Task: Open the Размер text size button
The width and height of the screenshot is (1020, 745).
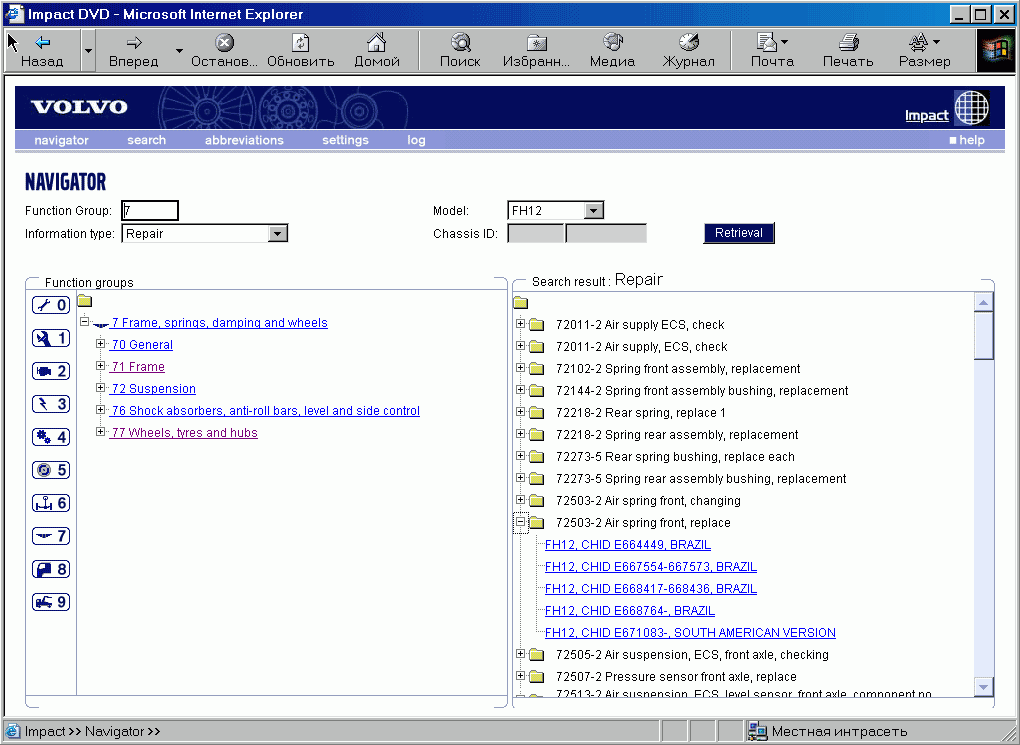Action: click(x=924, y=51)
